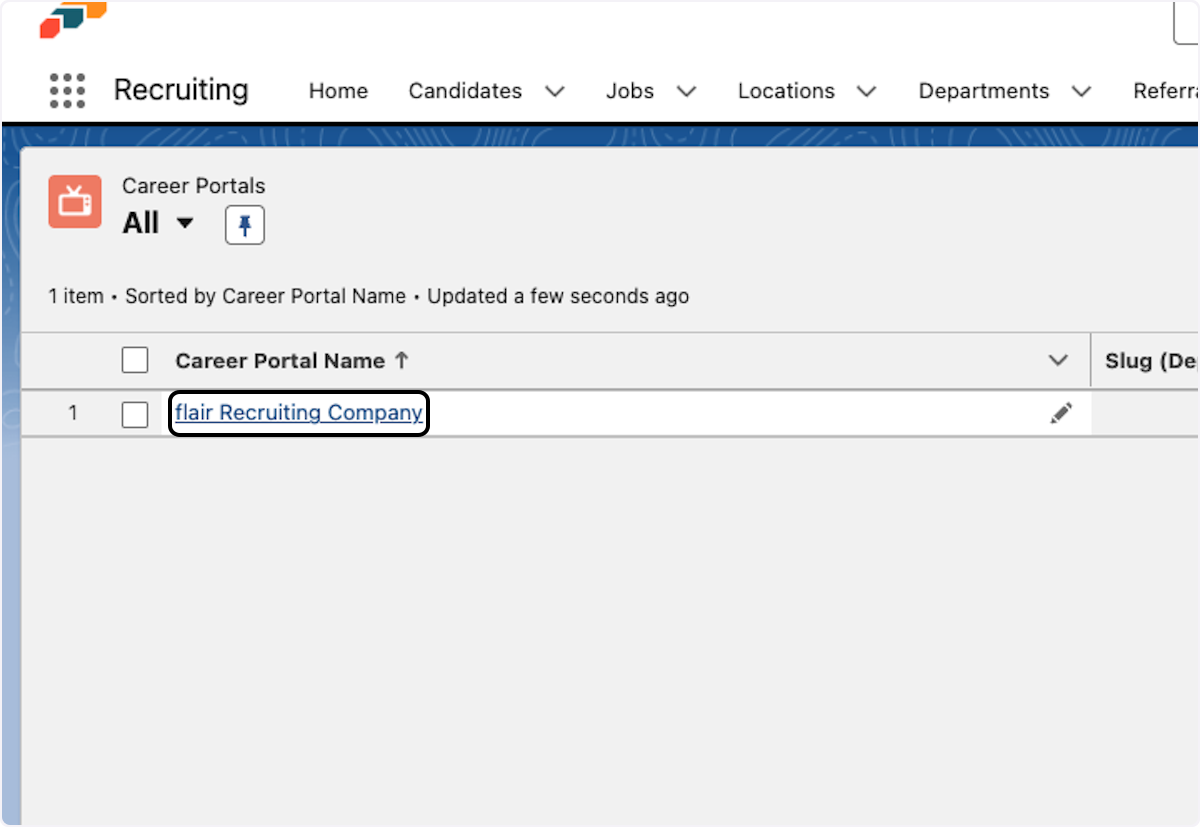The width and height of the screenshot is (1200, 827).
Task: Toggle the select-all checkbox in table header
Action: coord(134,359)
